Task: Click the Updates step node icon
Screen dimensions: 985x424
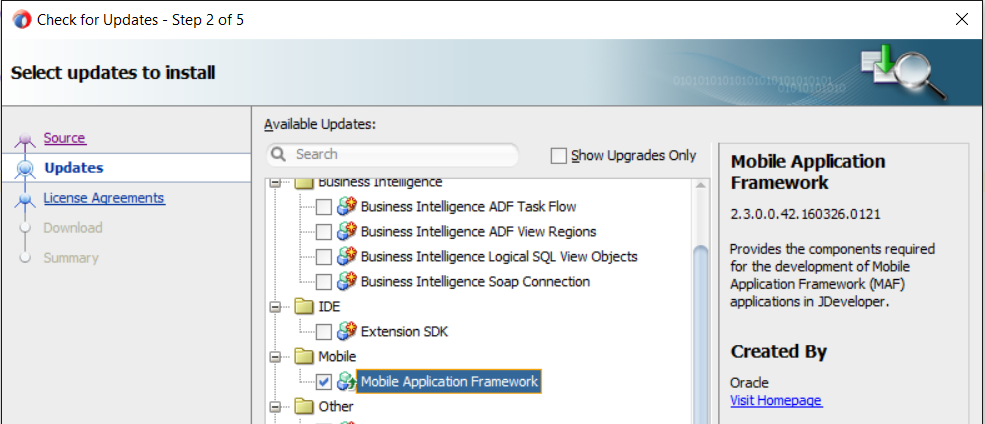Action: click(25, 168)
